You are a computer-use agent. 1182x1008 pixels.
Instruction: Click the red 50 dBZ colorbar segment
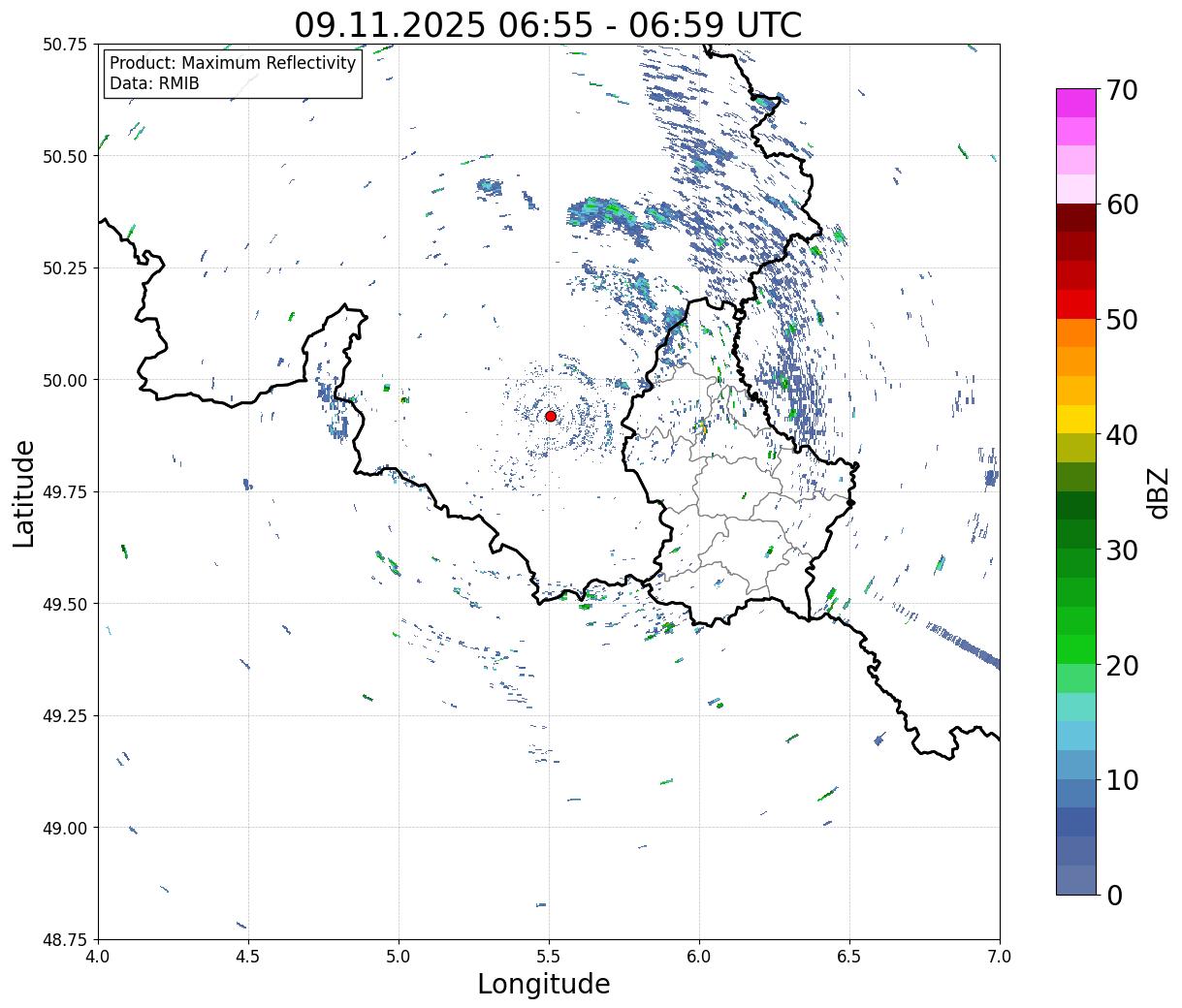pos(1076,303)
